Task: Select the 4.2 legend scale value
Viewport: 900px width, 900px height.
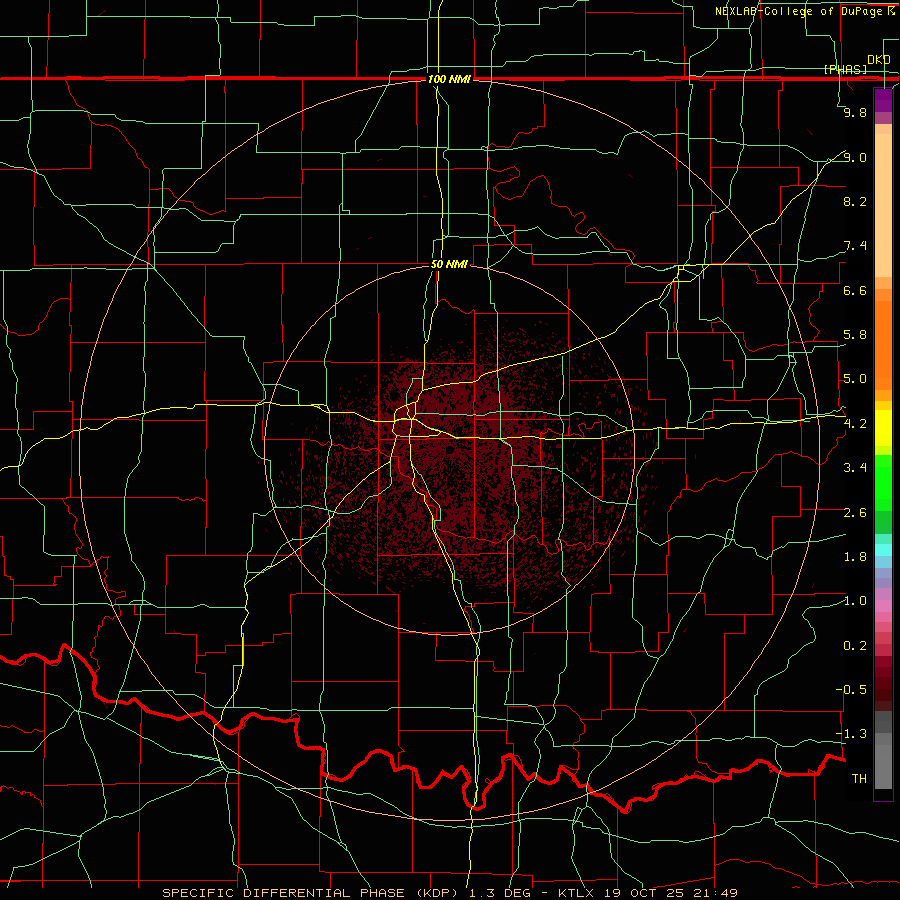Action: point(855,424)
